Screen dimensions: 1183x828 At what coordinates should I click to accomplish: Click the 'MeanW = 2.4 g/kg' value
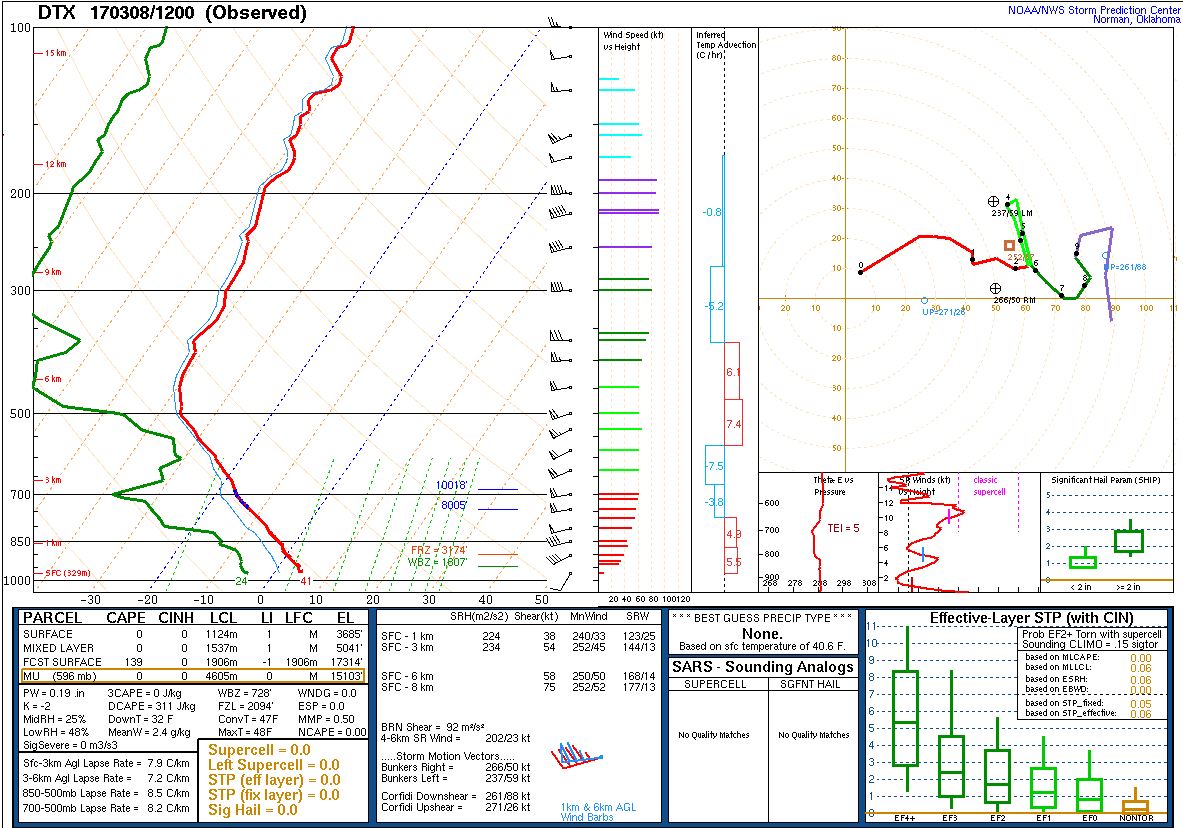(x=149, y=732)
